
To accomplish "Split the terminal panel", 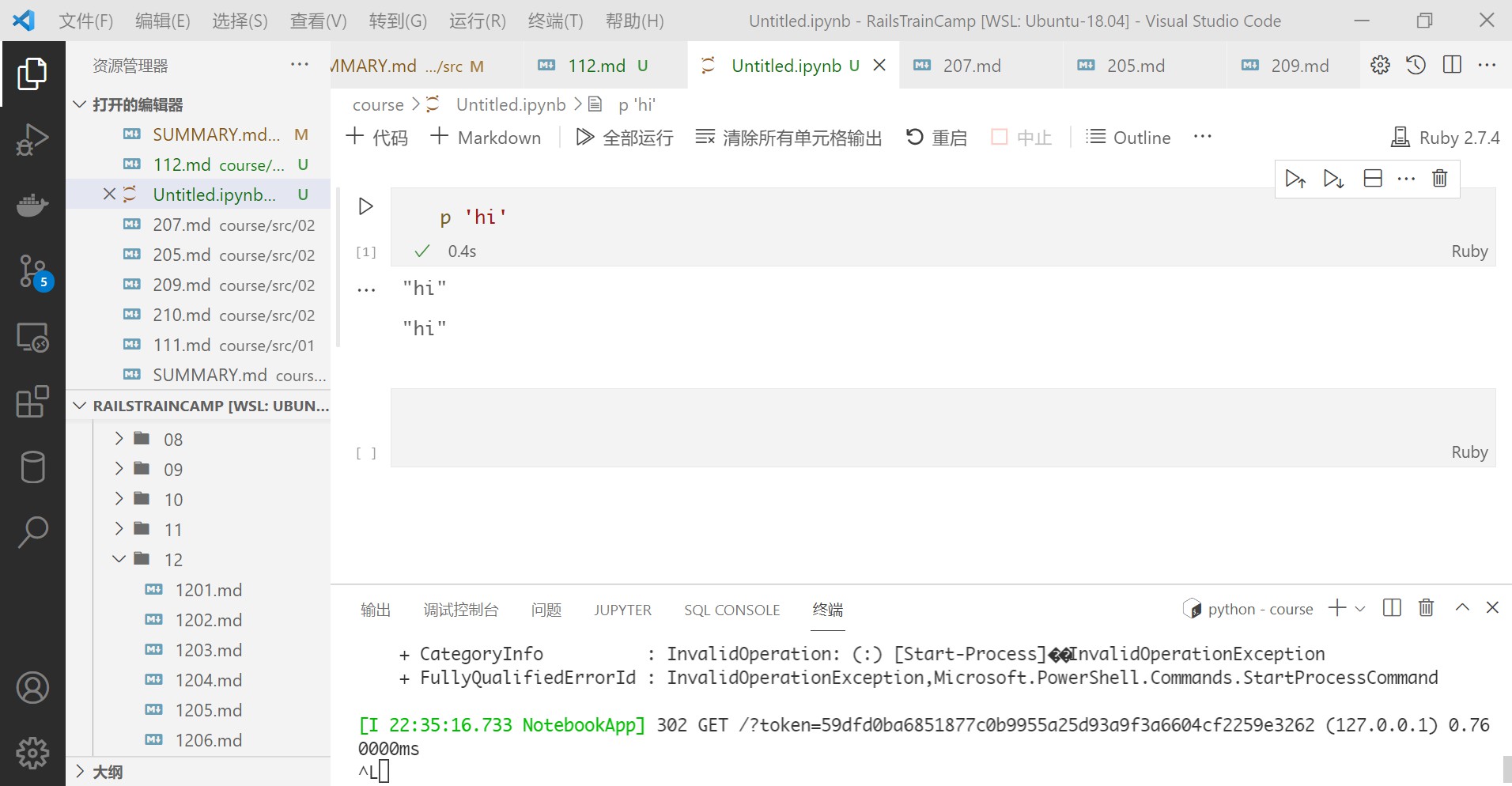I will [x=1391, y=607].
